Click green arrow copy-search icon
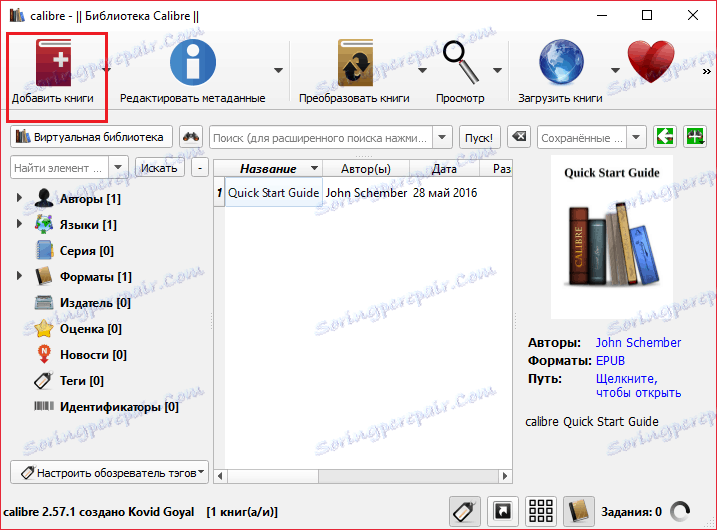 (x=665, y=137)
